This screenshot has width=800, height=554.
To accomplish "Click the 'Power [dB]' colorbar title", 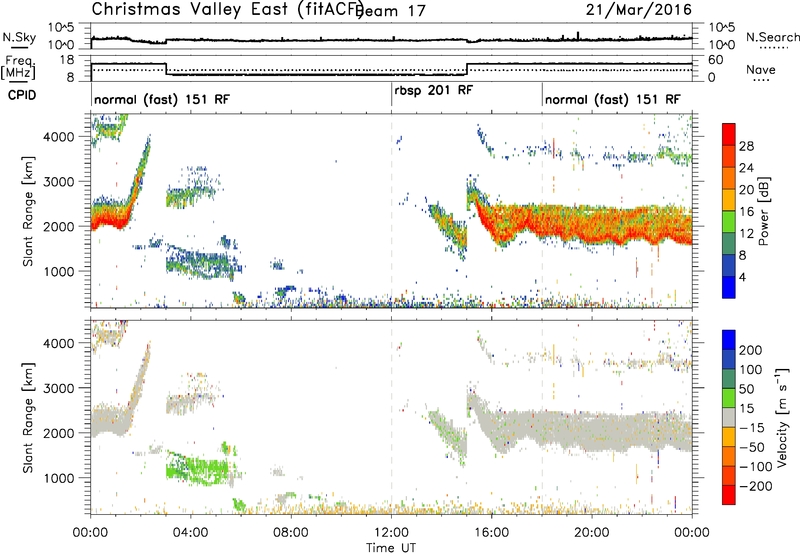I will click(764, 211).
